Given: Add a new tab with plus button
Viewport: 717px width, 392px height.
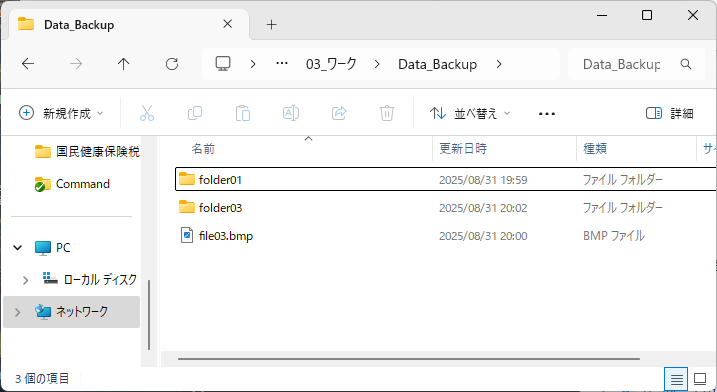Looking at the screenshot, I should pyautogui.click(x=272, y=25).
